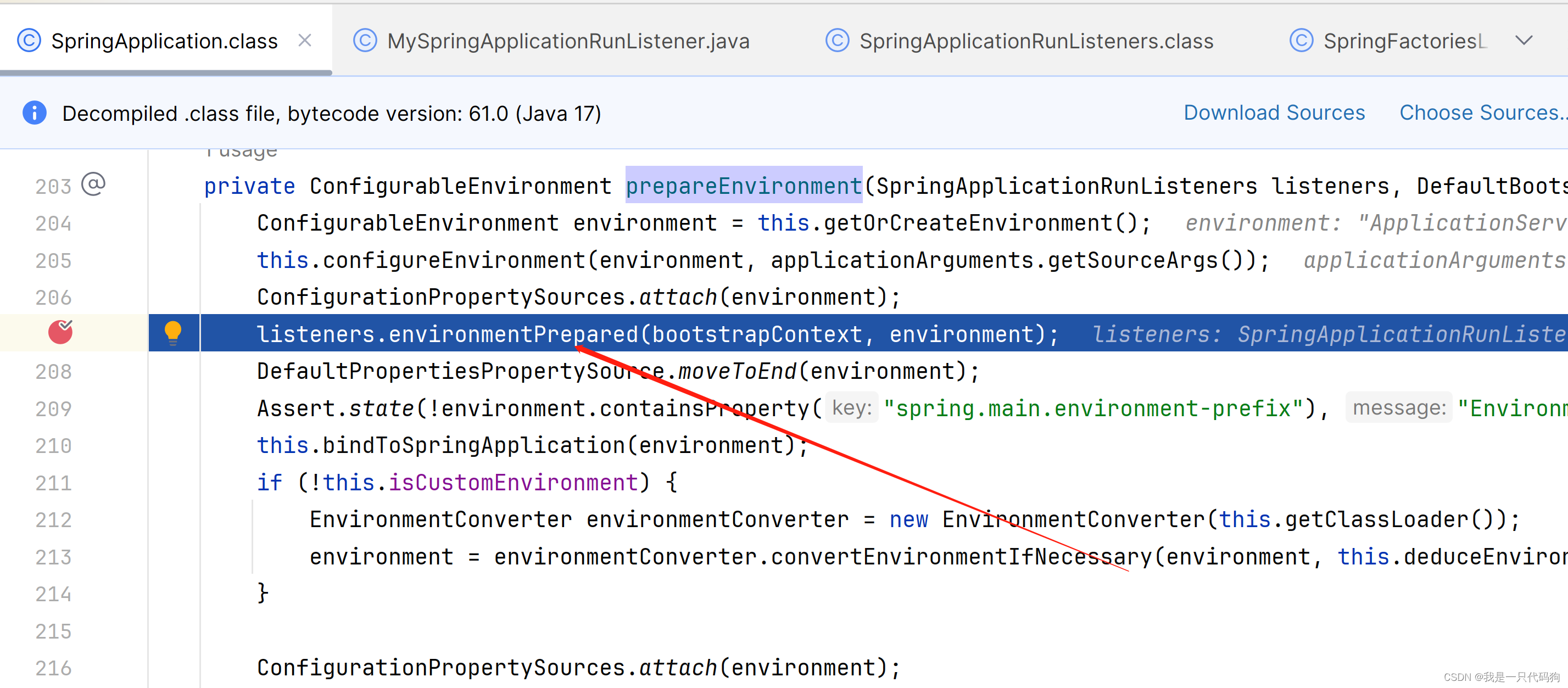
Task: Click the class icon on SpringApplication.class tab
Action: (28, 40)
